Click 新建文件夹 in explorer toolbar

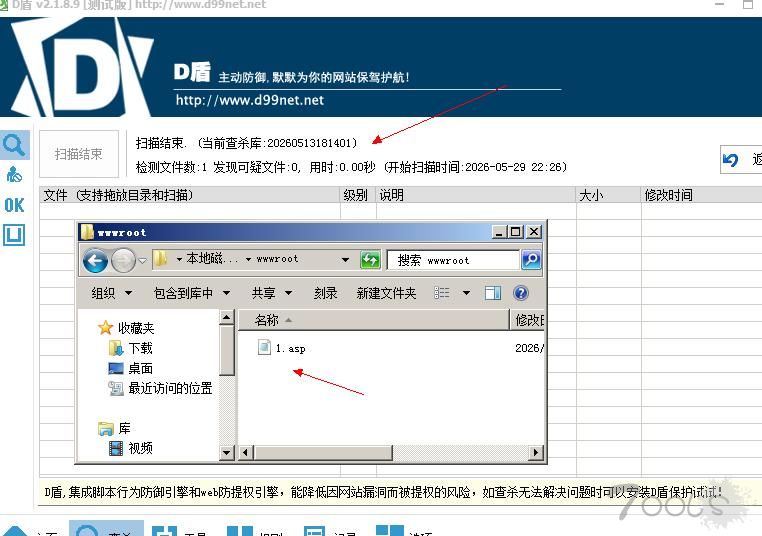coord(386,293)
